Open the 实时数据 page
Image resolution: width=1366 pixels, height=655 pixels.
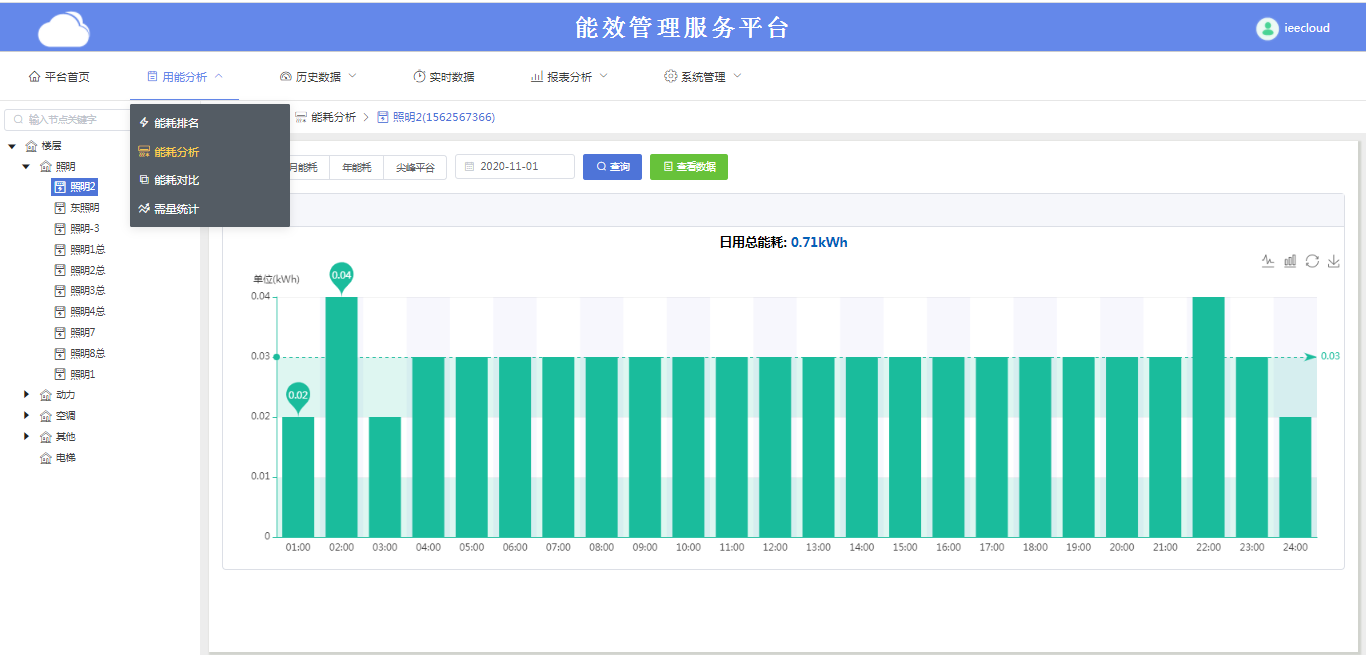coord(443,77)
